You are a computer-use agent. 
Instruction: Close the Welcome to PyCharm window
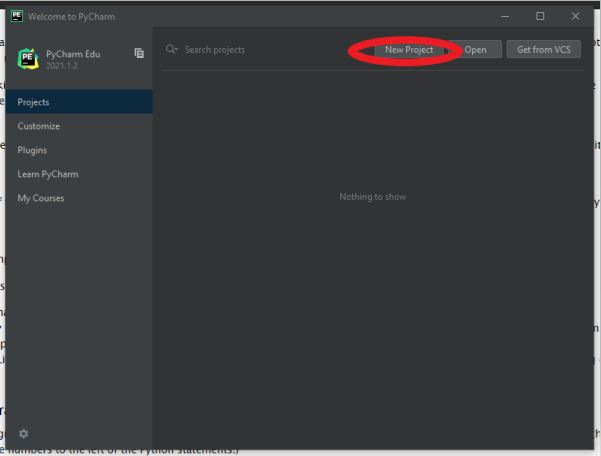tap(575, 16)
